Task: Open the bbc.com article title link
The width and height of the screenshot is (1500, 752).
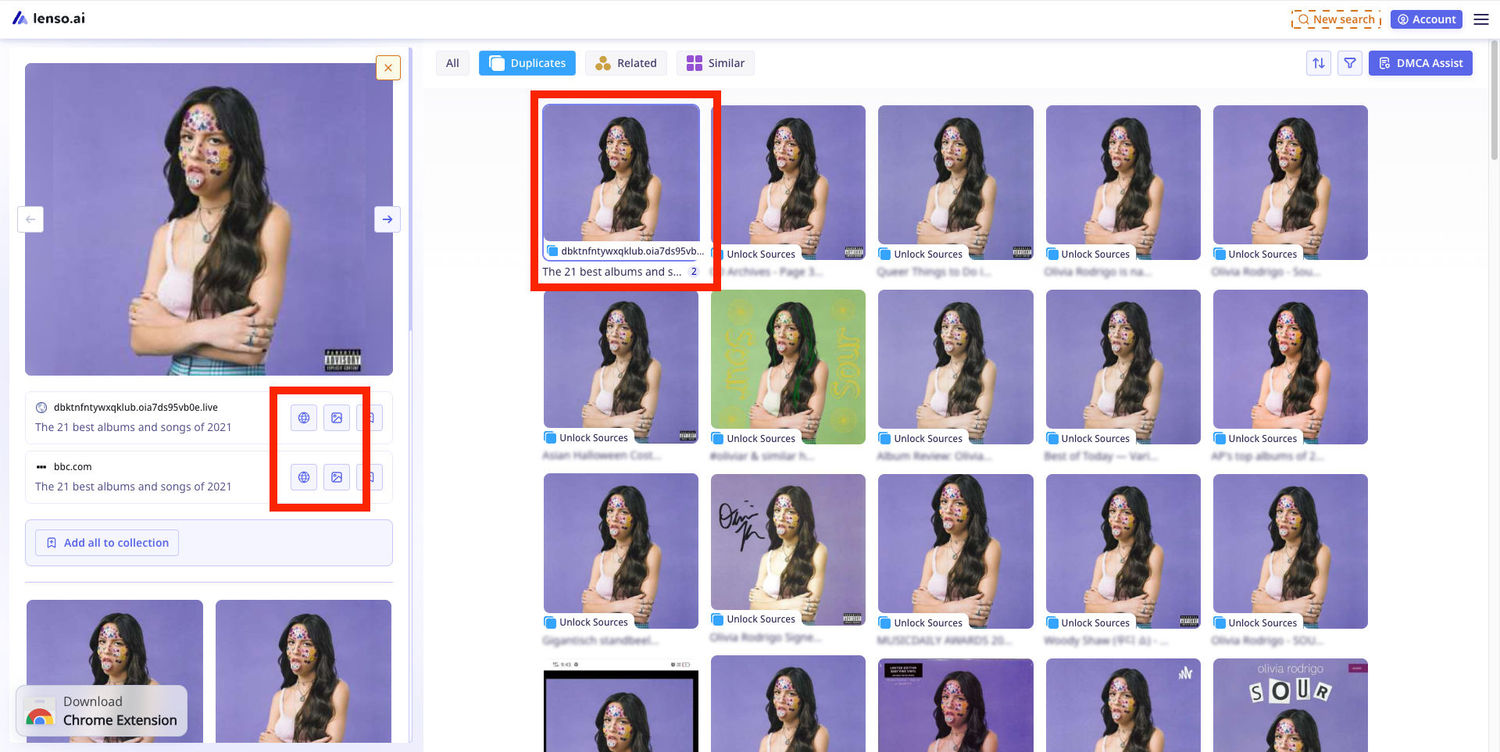Action: pos(133,487)
